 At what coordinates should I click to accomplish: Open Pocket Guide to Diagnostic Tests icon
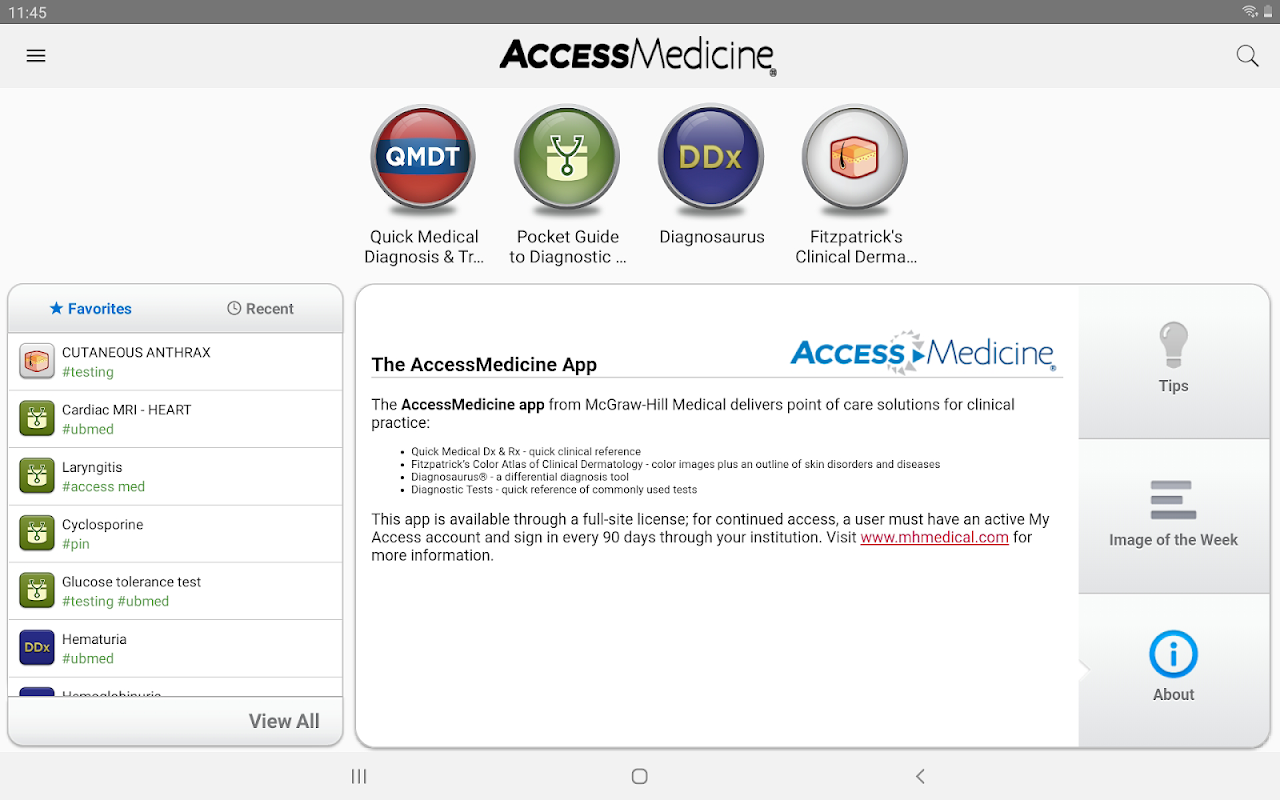click(x=567, y=158)
